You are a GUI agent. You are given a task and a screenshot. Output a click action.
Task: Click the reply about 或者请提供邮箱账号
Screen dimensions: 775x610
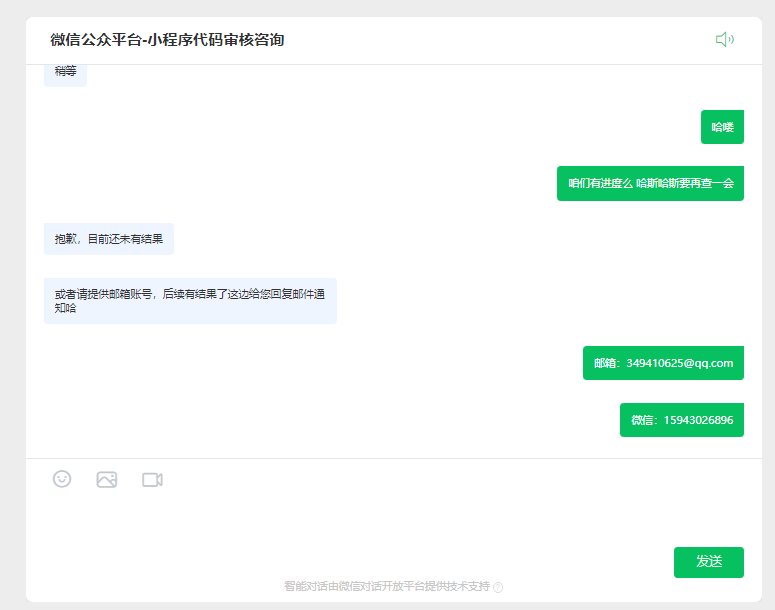tap(190, 301)
